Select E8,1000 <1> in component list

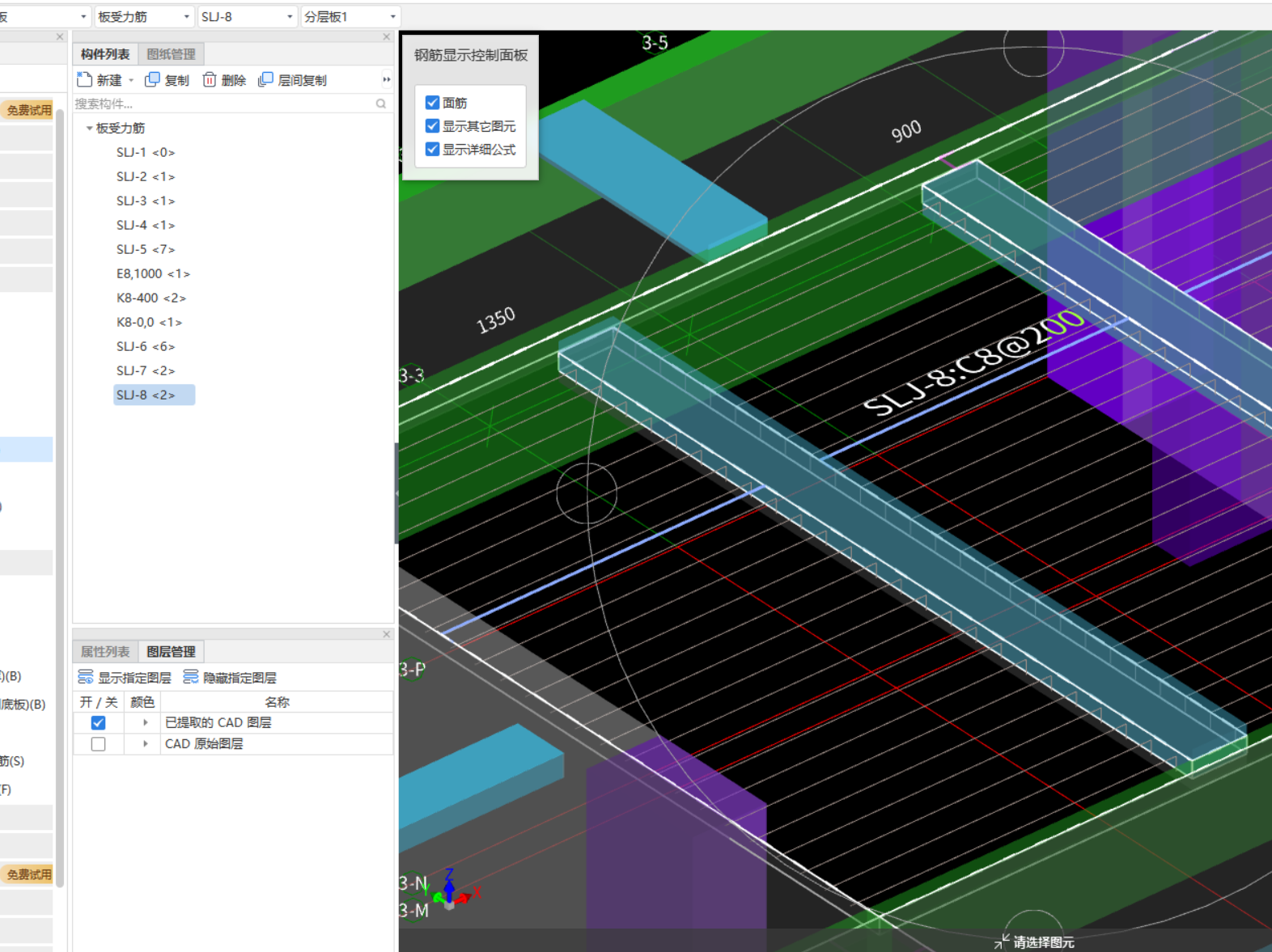point(153,273)
